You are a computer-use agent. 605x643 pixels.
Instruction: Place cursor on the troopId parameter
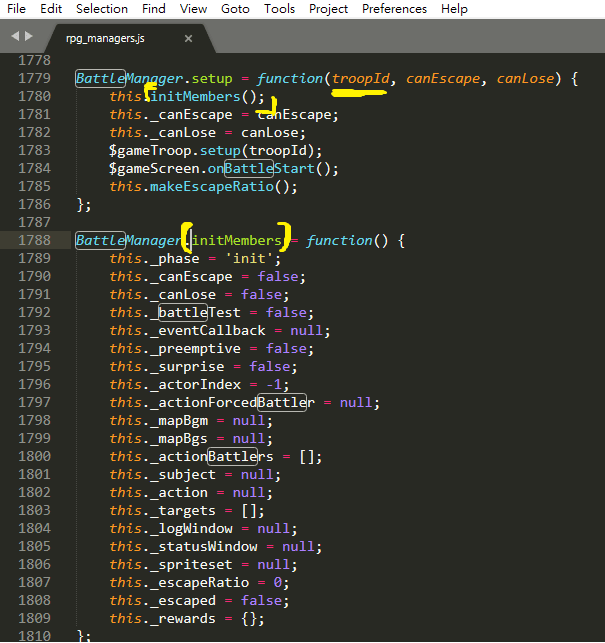[360, 78]
